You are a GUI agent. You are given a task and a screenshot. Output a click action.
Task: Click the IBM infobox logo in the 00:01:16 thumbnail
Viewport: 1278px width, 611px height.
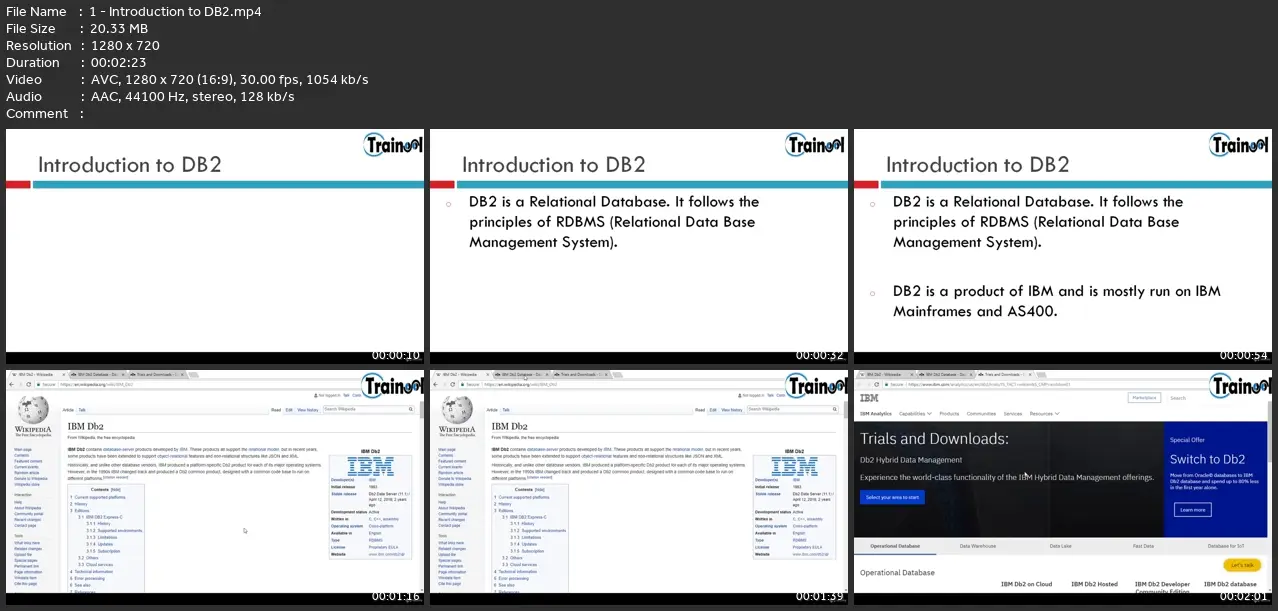point(368,466)
